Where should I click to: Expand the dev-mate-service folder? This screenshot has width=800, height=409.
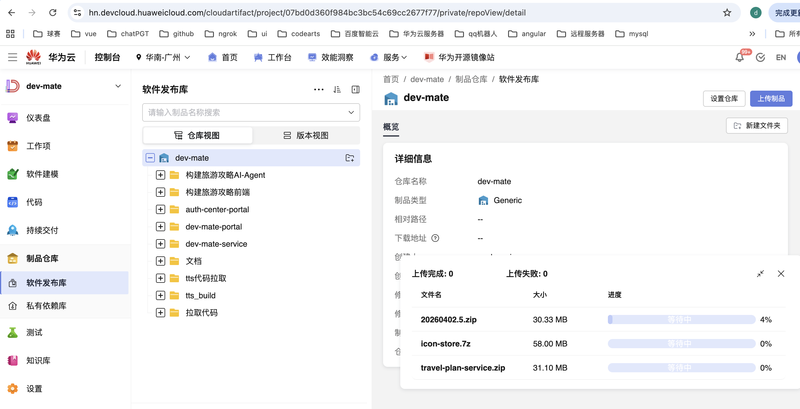[160, 244]
